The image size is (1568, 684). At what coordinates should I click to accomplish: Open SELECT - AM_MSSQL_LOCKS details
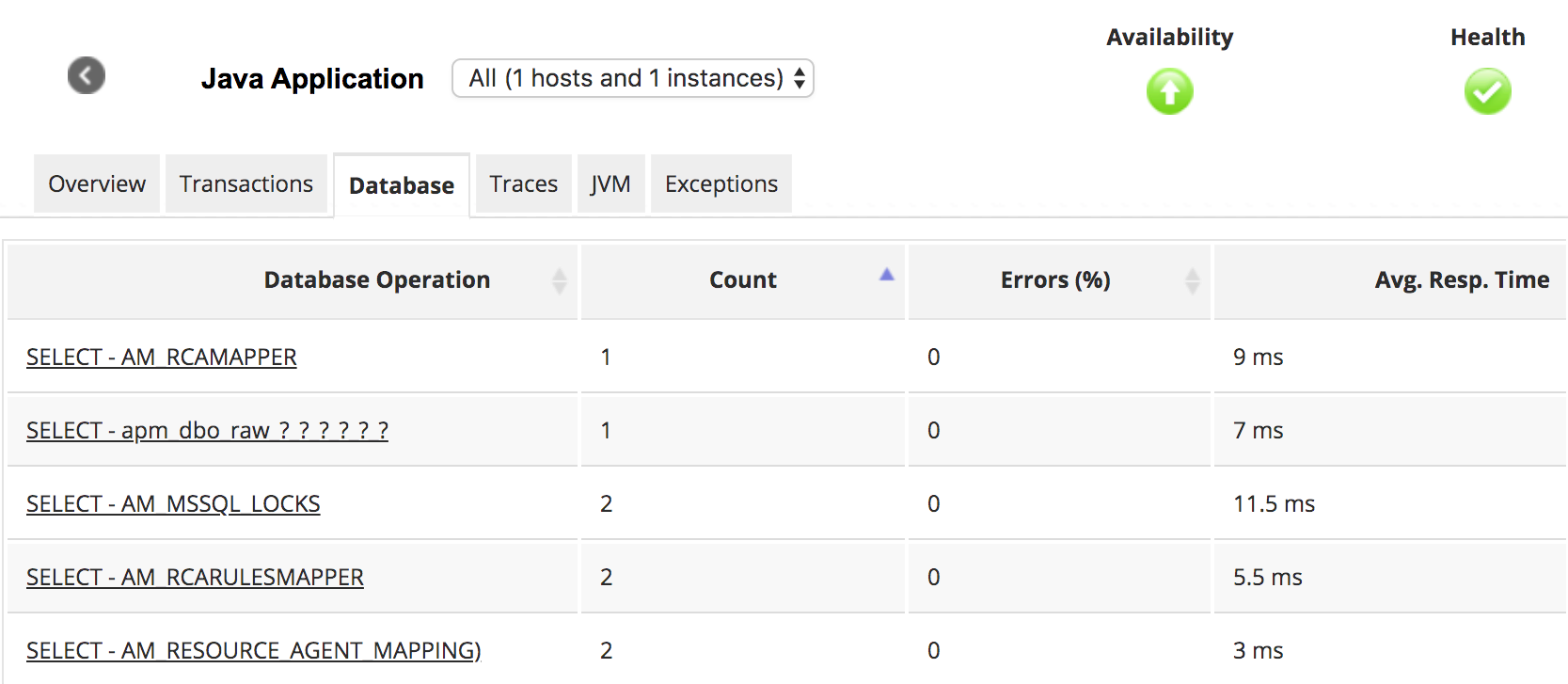click(172, 503)
